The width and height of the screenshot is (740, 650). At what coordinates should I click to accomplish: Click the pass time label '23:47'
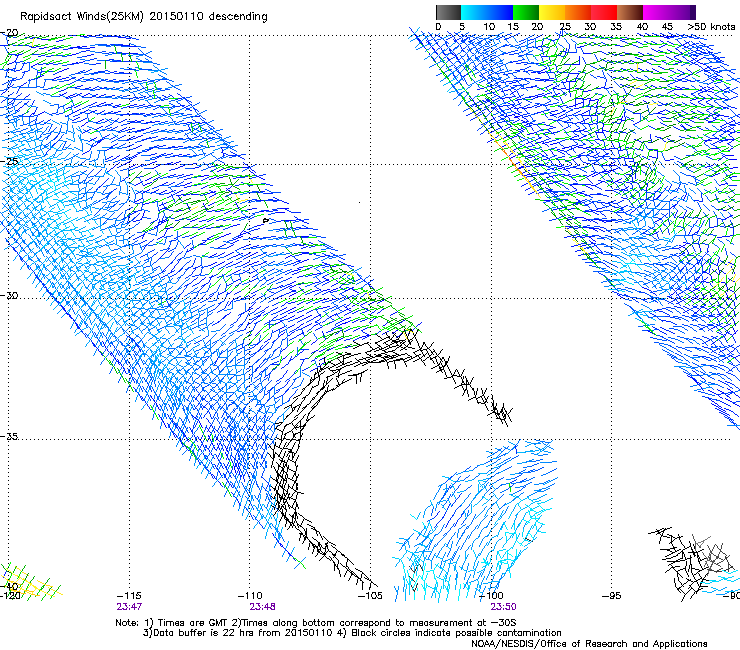point(129,606)
